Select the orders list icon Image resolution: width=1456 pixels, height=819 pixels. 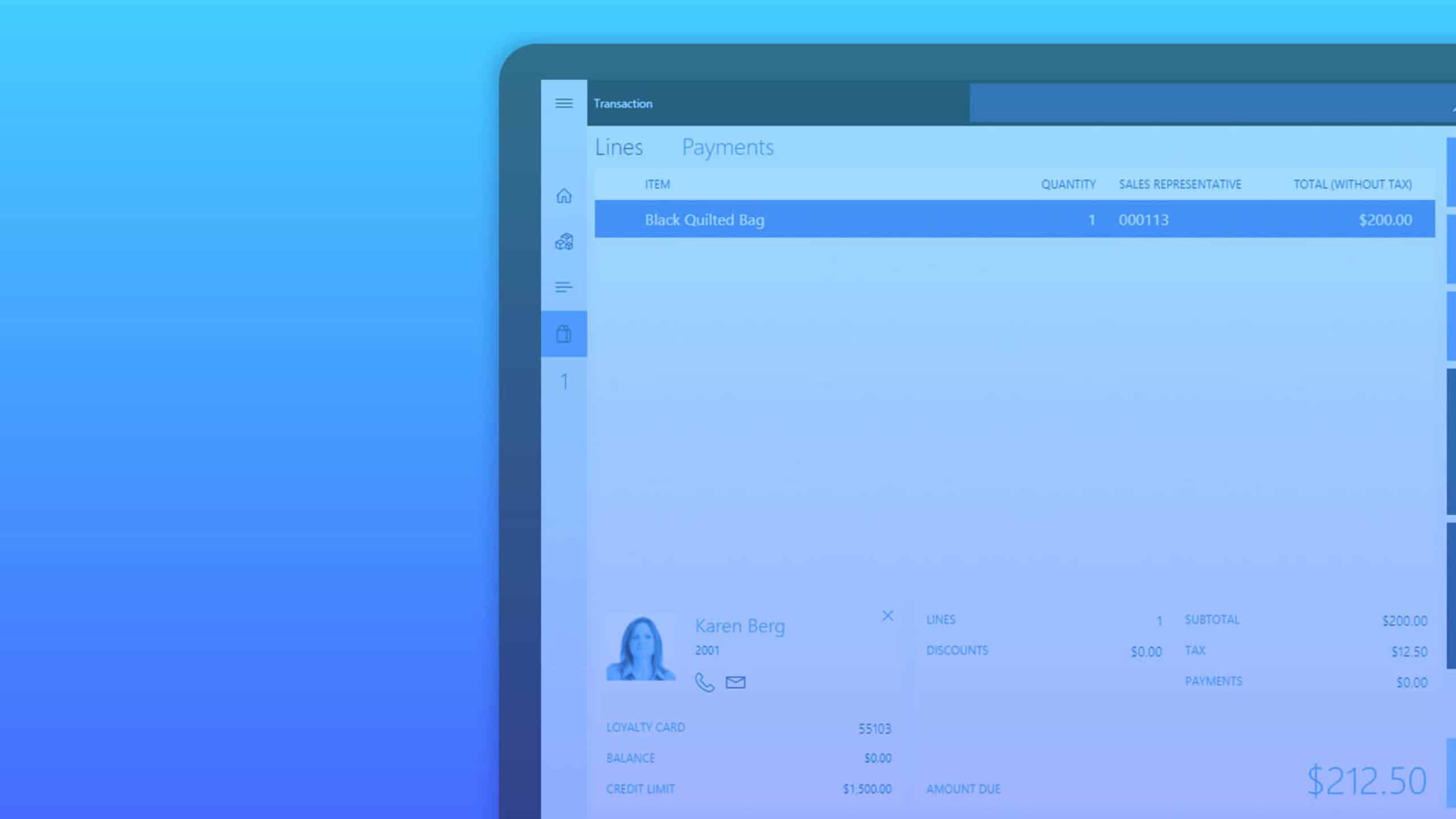(x=563, y=287)
